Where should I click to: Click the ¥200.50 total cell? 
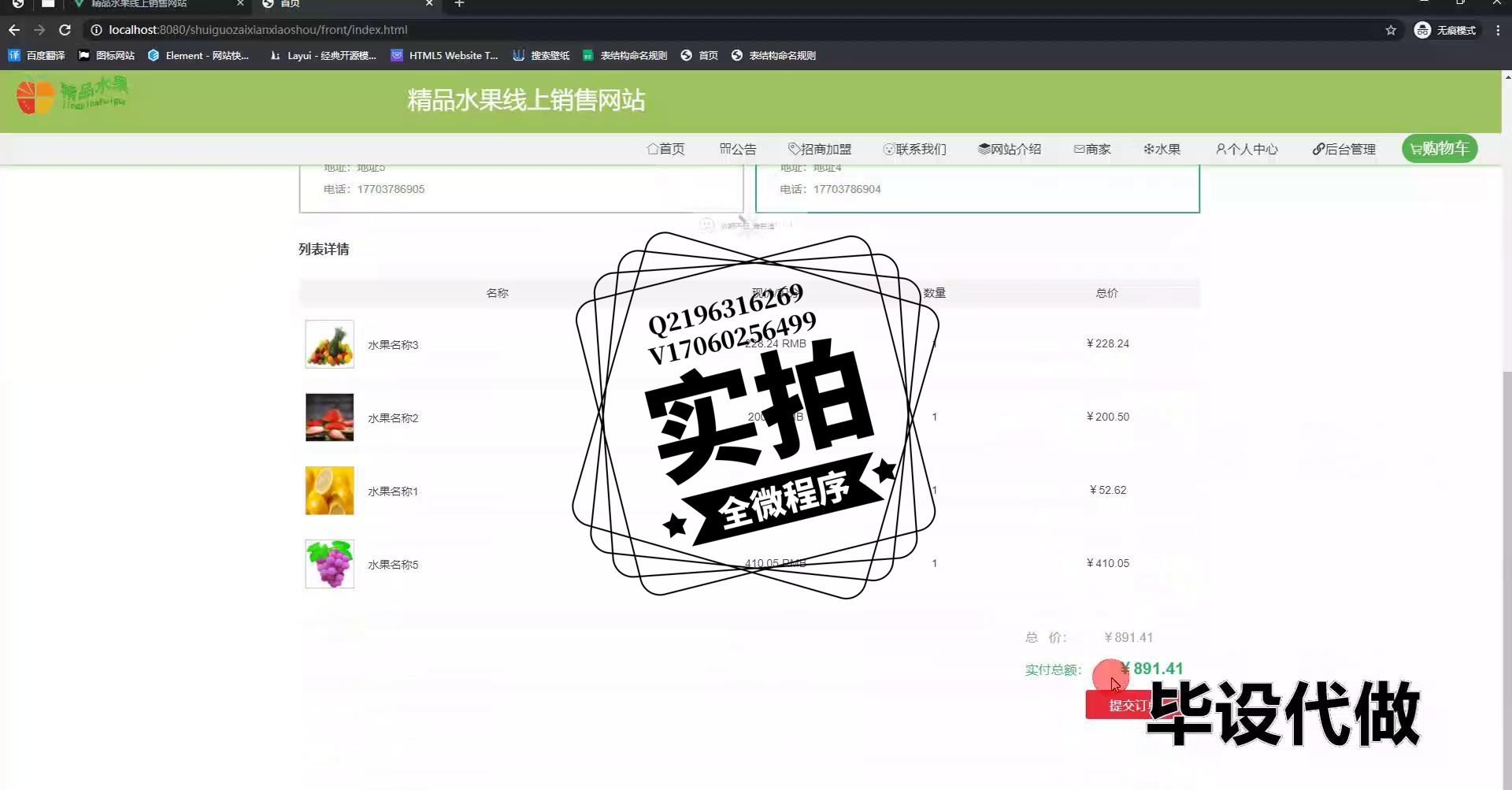coord(1107,417)
